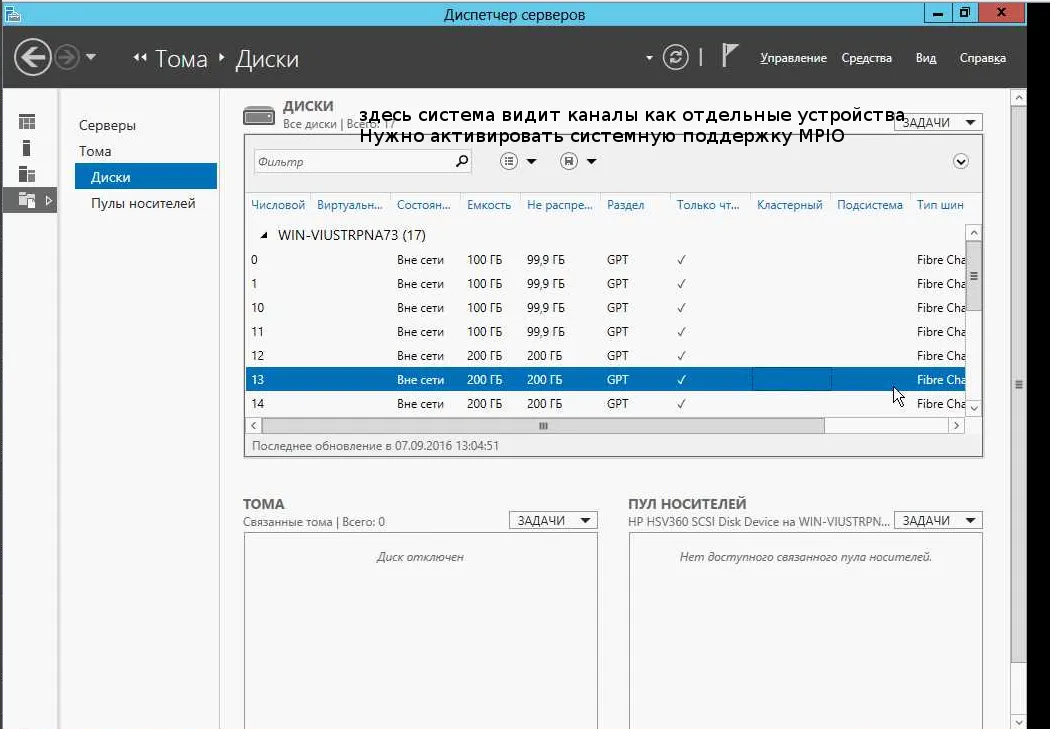Screen dimensions: 1050x729
Task: Click the disk list scroll down arrow
Action: pos(974,408)
